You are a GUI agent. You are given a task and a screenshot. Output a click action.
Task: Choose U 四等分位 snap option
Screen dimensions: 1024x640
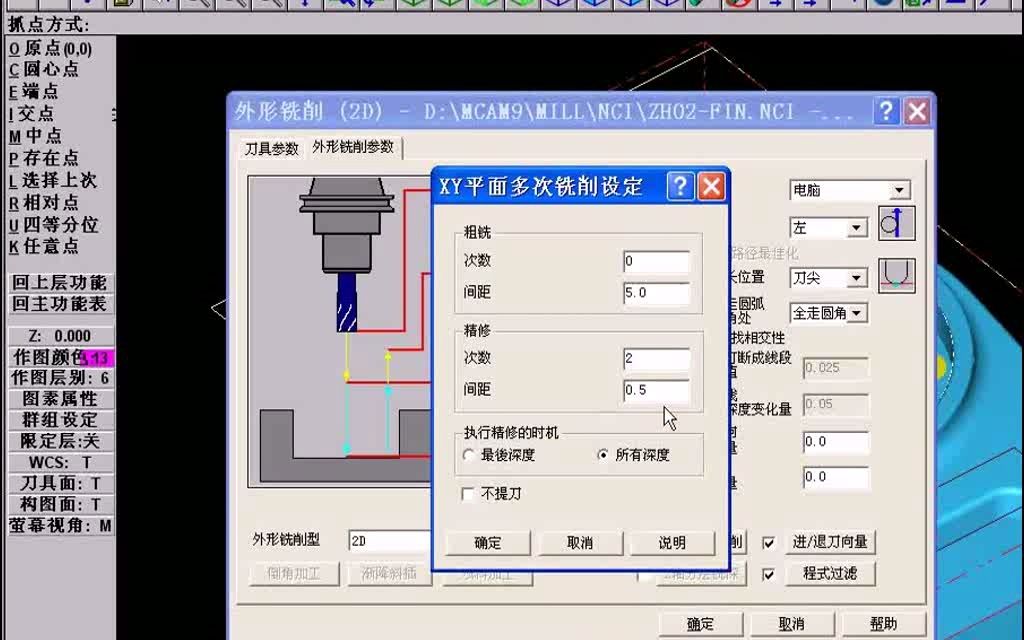53,225
